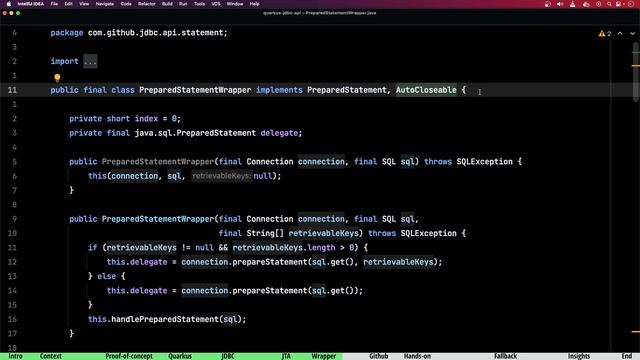
Task: Jump to next highlighted problem arrow
Action: click(x=632, y=33)
